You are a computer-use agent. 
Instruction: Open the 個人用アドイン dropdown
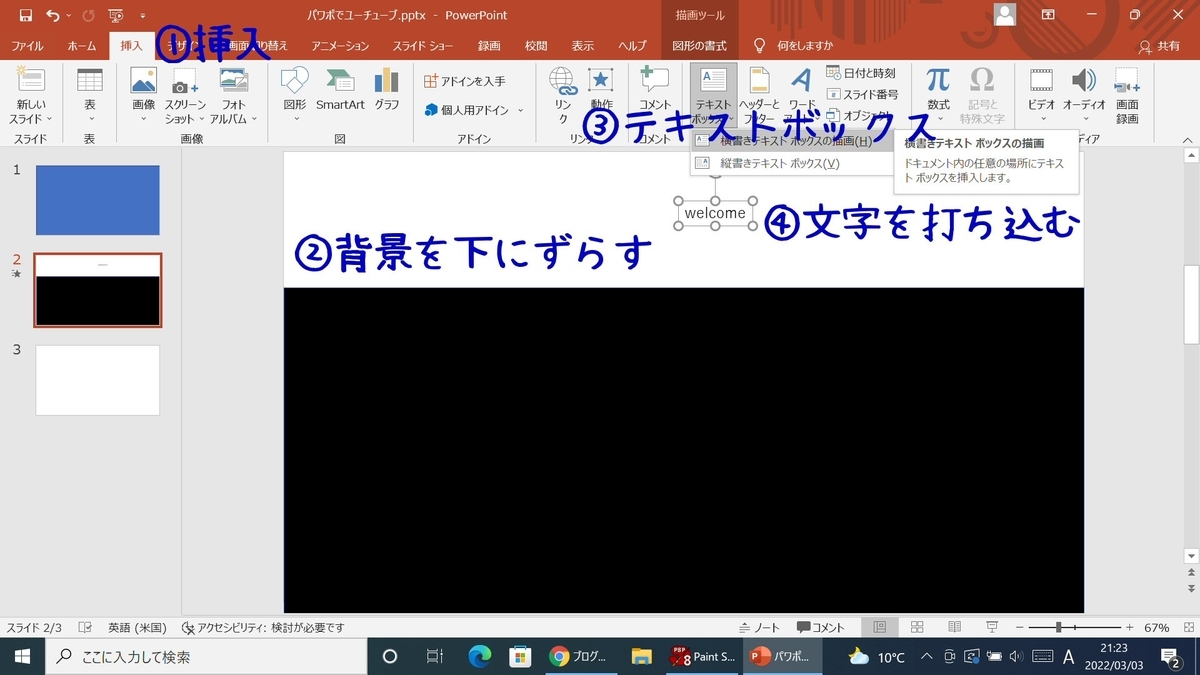coord(473,110)
